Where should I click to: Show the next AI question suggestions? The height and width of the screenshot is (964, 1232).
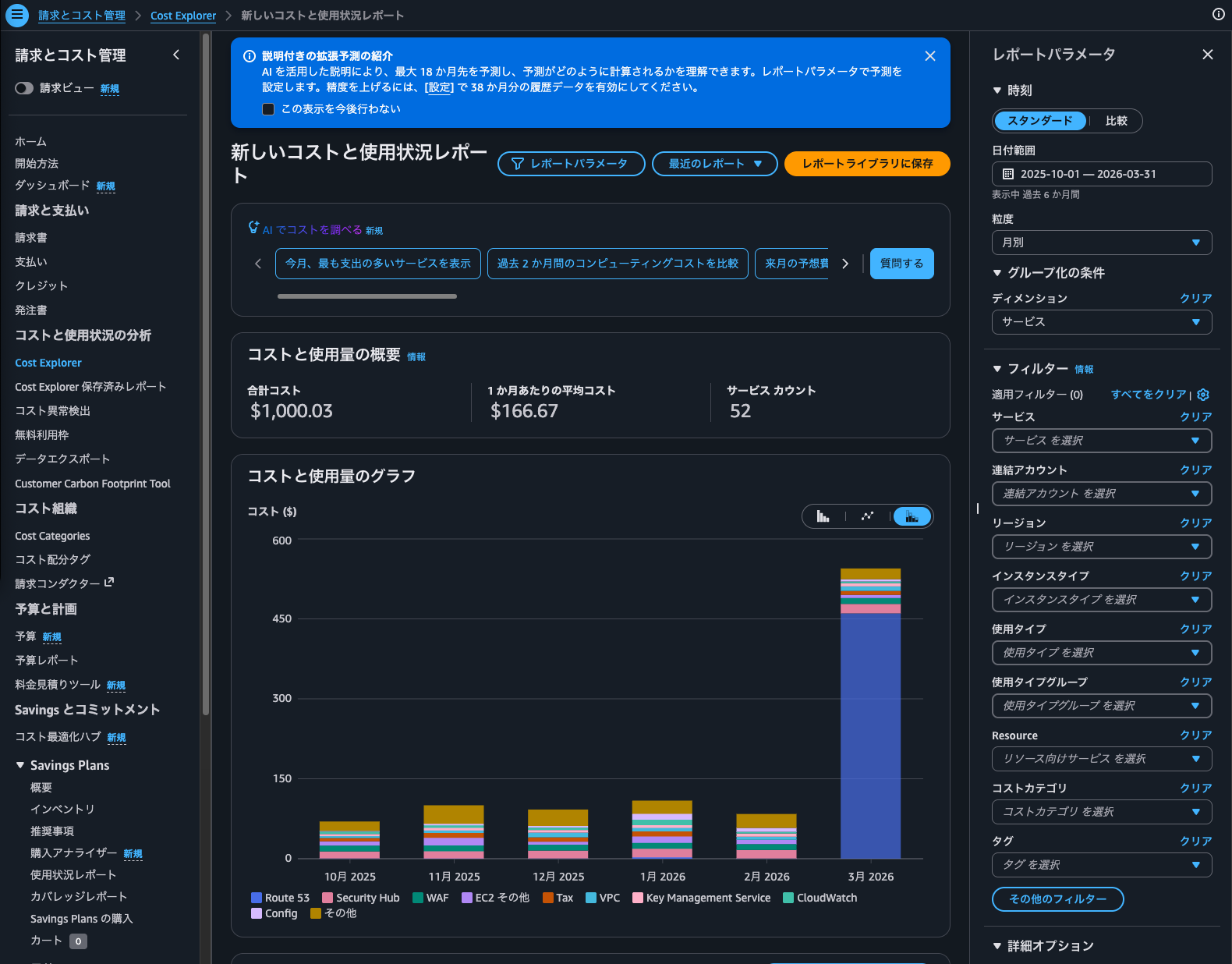coord(845,264)
